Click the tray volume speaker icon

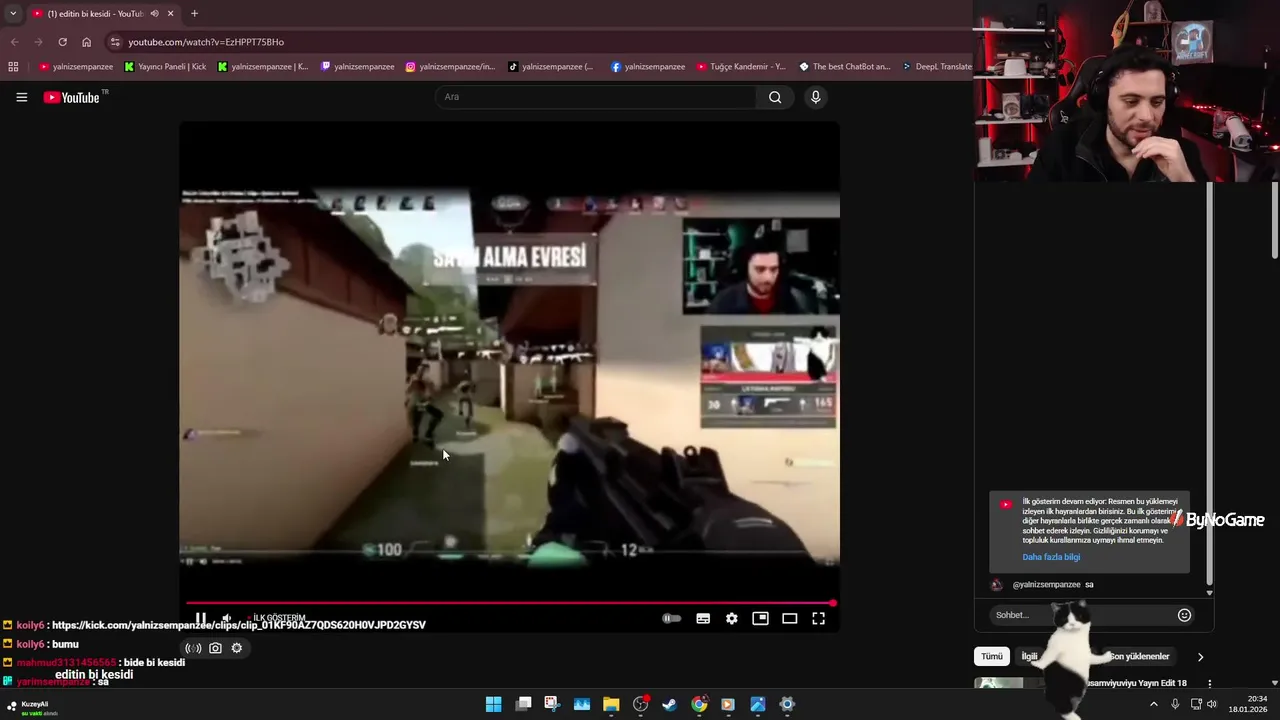pos(1212,704)
